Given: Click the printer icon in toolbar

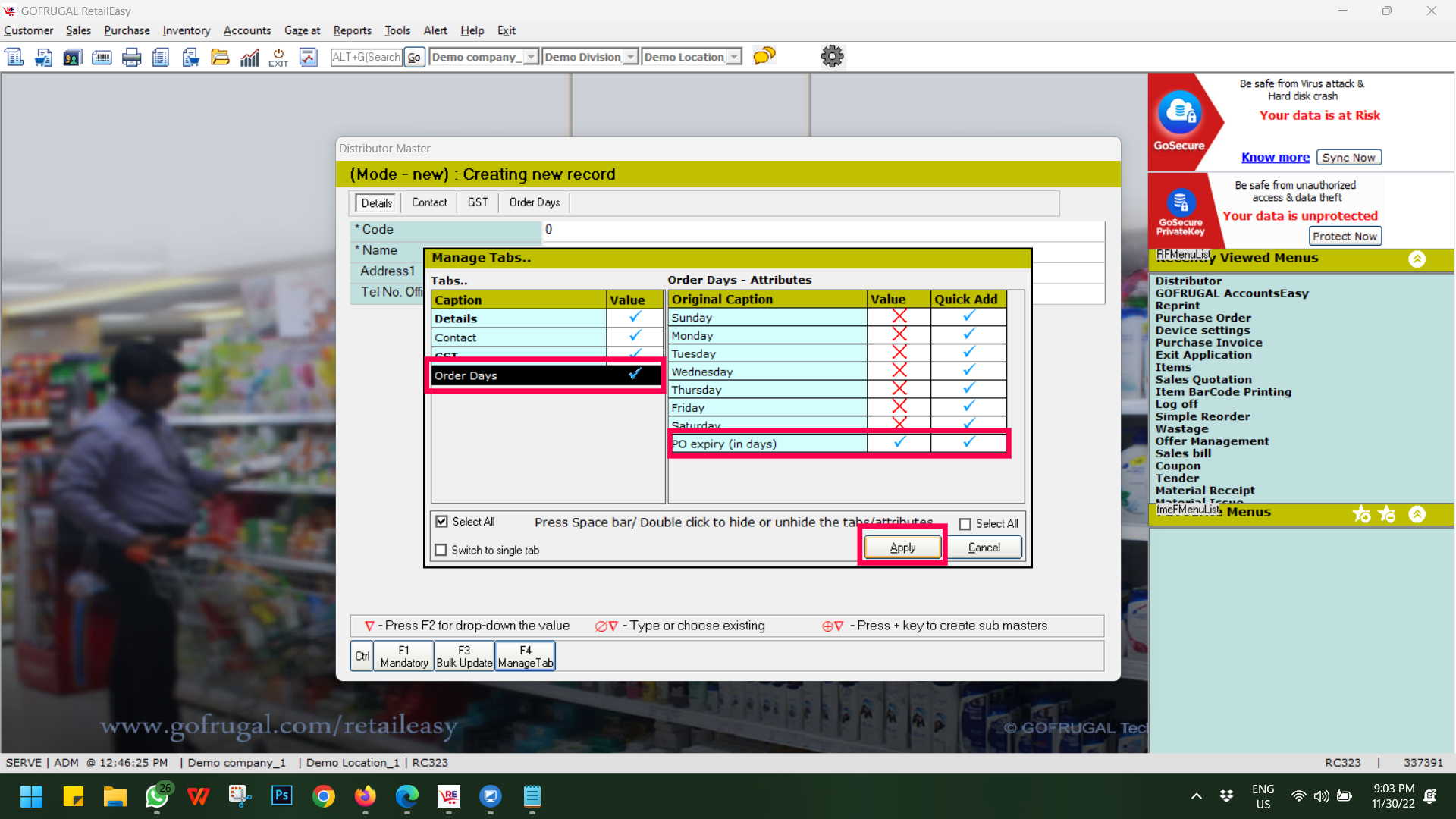Looking at the screenshot, I should [131, 57].
